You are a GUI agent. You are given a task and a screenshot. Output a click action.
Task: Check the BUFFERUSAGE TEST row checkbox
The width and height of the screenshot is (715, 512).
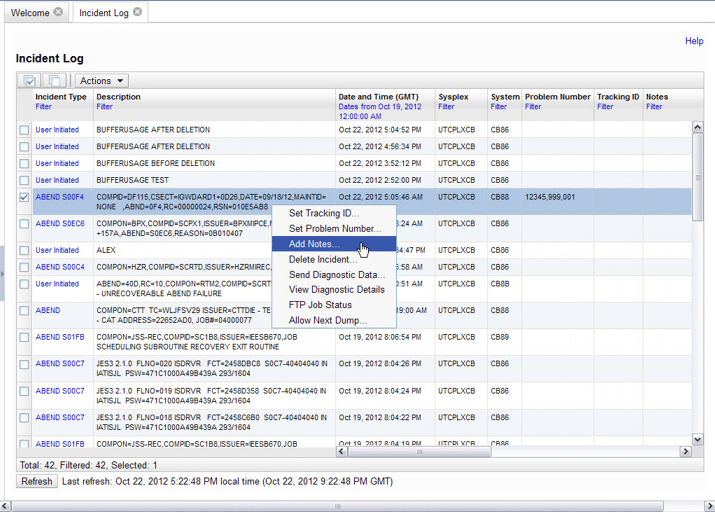click(24, 181)
